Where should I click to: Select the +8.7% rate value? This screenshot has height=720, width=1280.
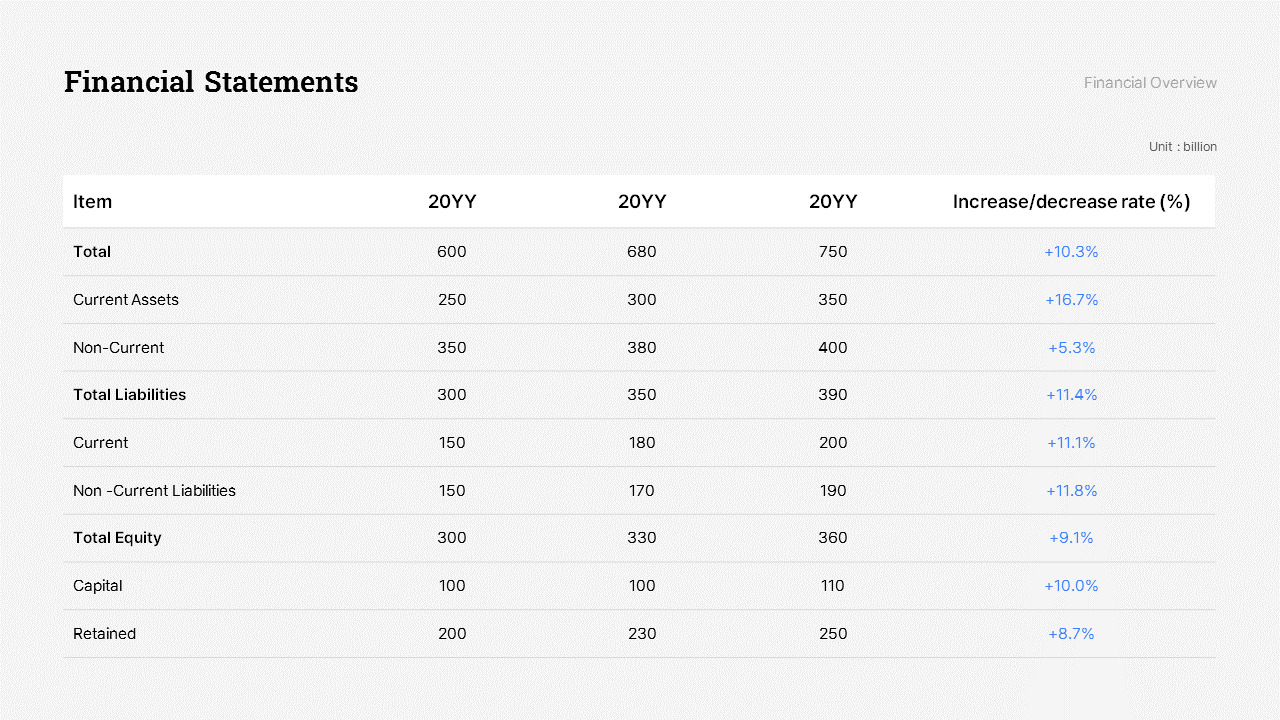[1071, 634]
